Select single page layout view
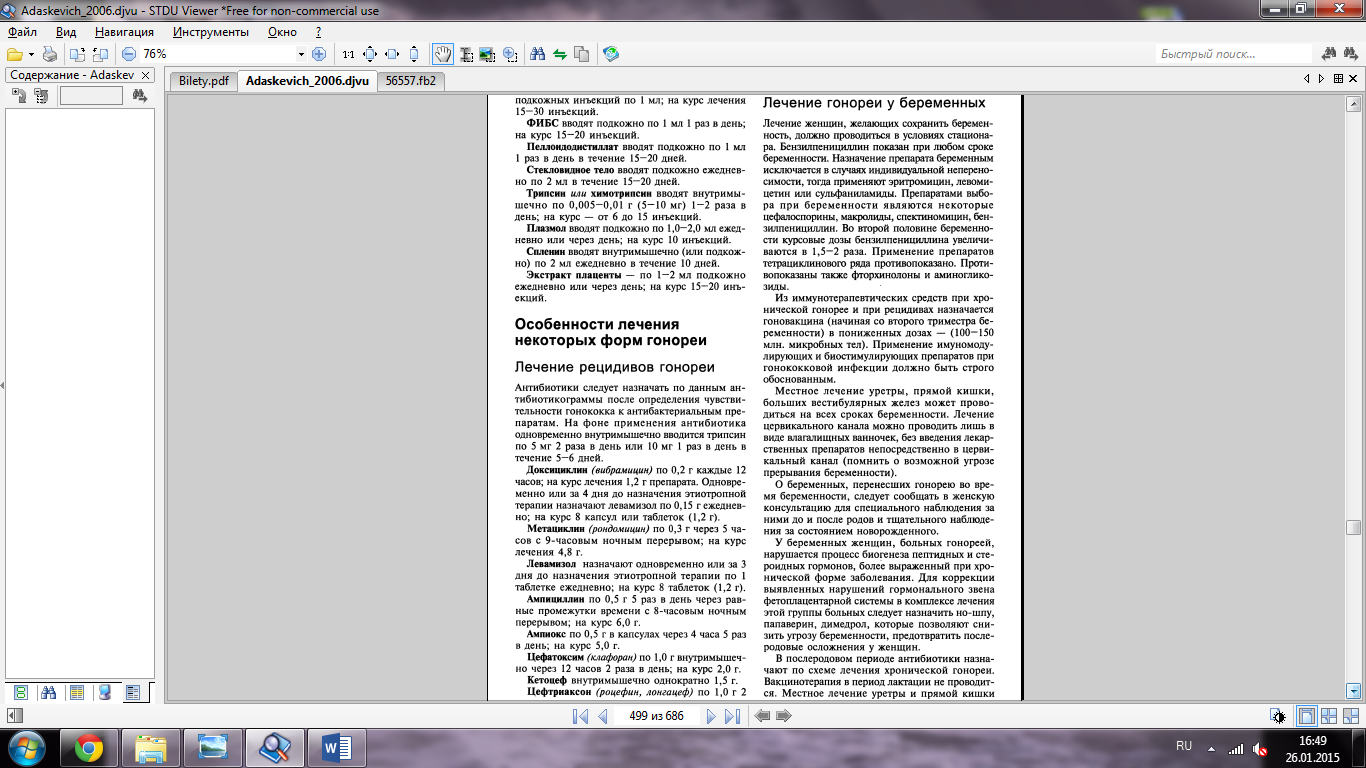 click(x=1306, y=716)
